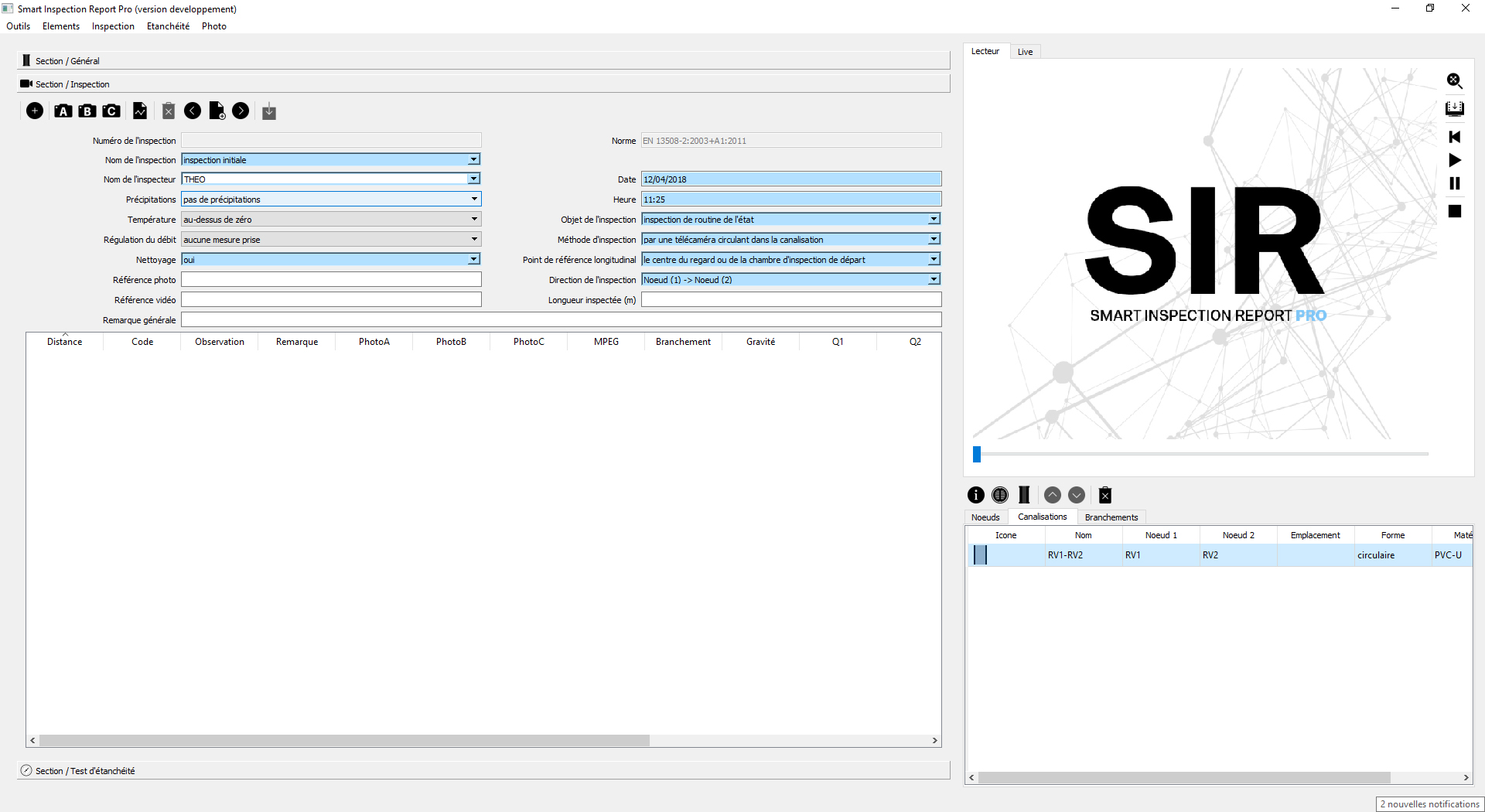Move item down with chevron icon
1485x812 pixels.
tap(1077, 495)
